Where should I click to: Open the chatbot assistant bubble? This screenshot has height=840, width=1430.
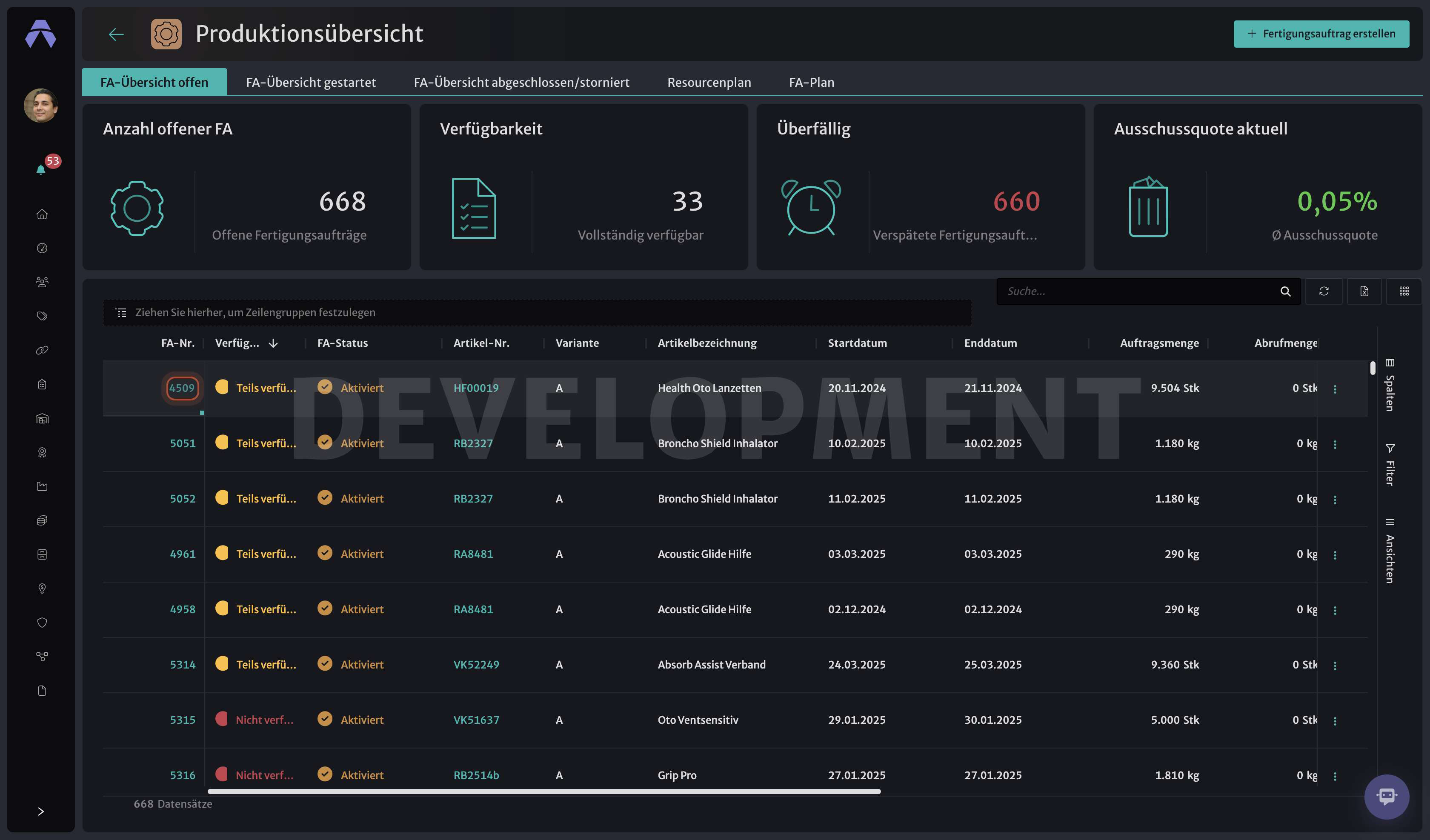(x=1386, y=796)
